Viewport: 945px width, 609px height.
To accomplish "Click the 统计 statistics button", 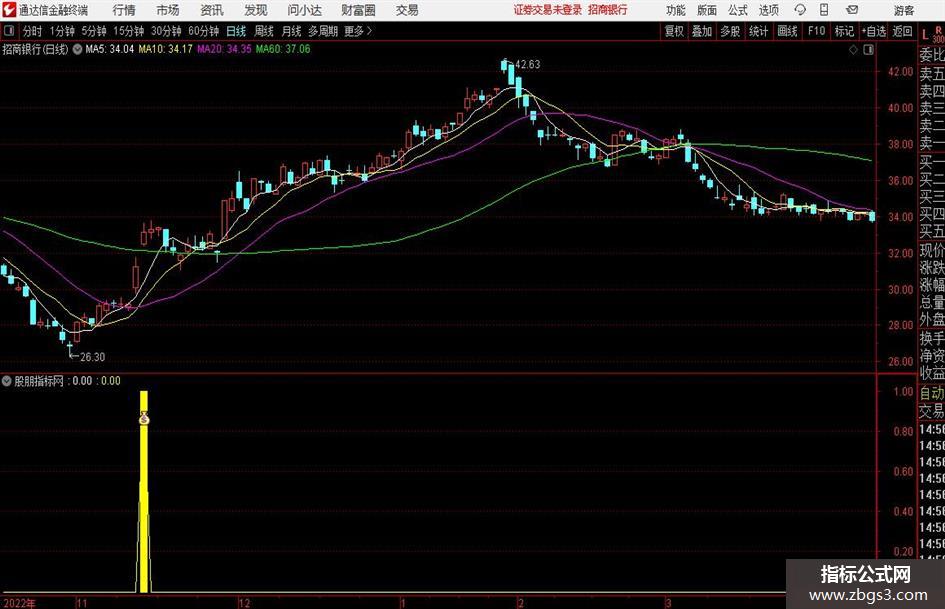I will pyautogui.click(x=758, y=31).
